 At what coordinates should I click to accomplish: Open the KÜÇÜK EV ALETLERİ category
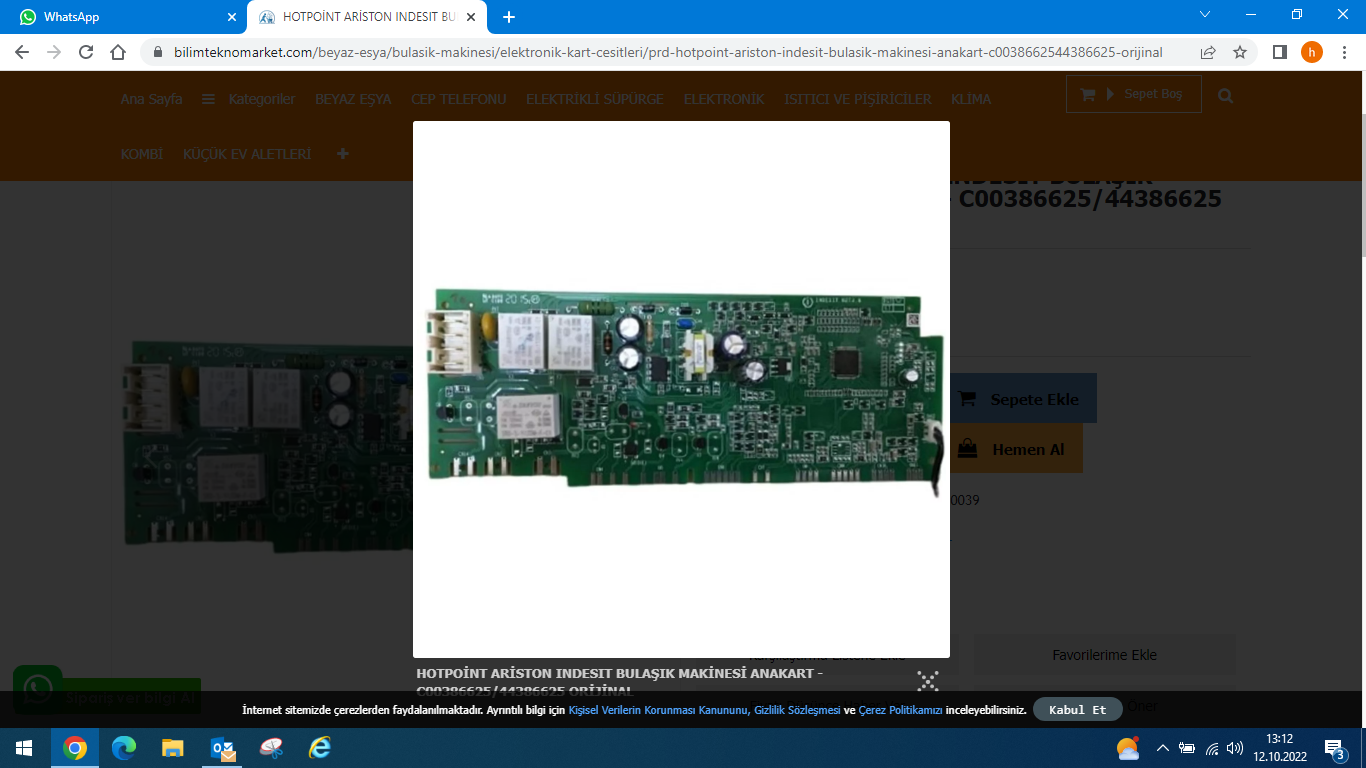[247, 154]
